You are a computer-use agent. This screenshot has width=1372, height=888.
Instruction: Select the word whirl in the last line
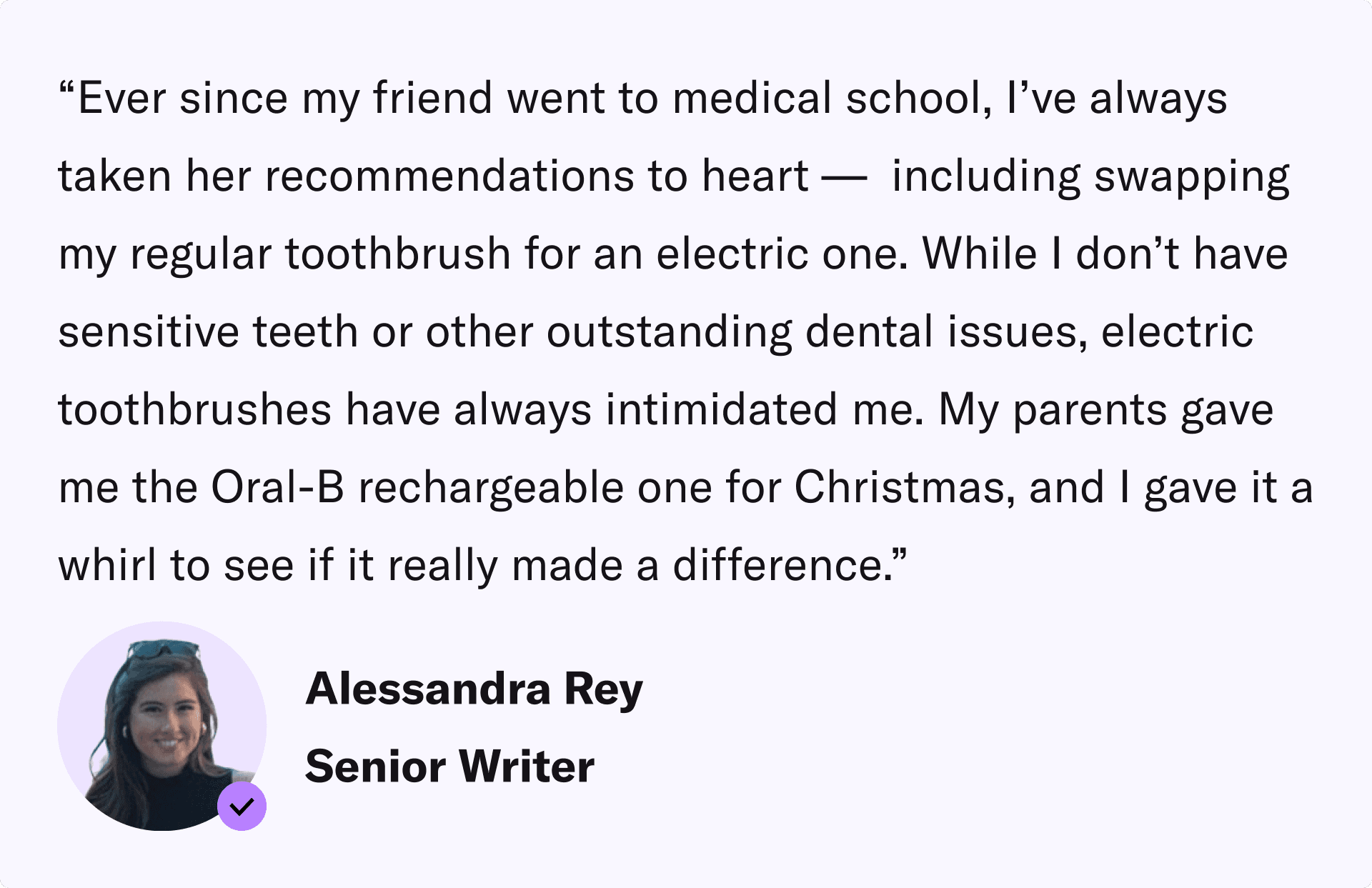click(x=107, y=566)
